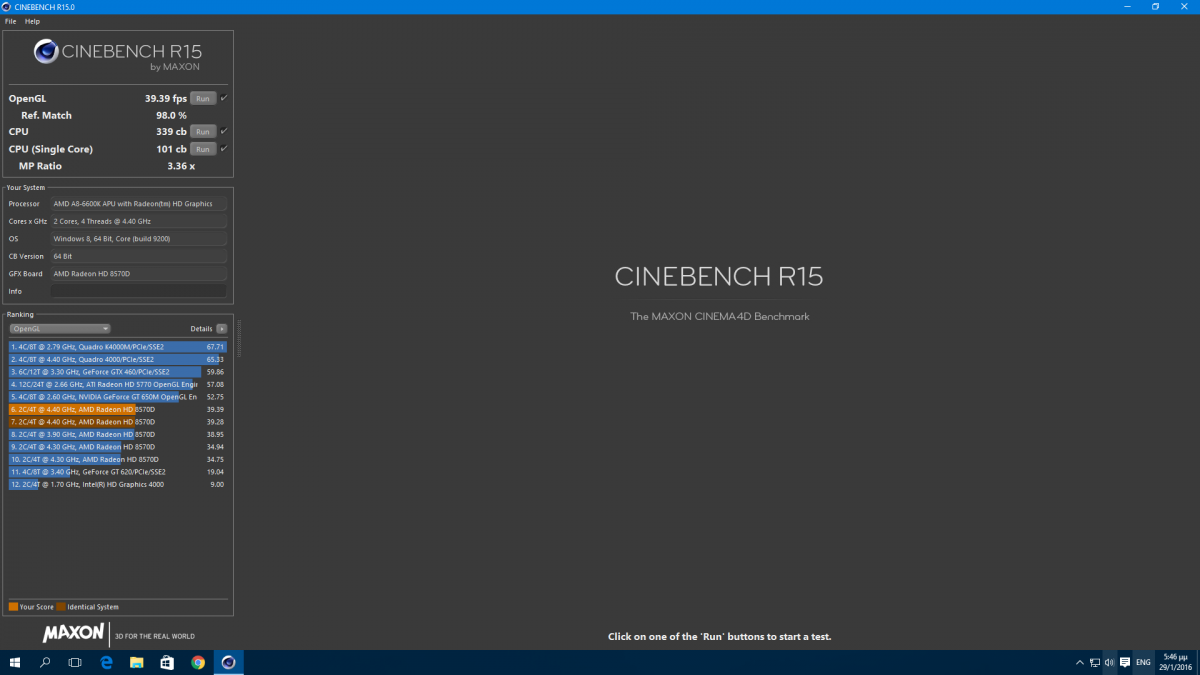Select rank 12 Intel HD Graphics 4000 entry
The image size is (1200, 675).
pos(118,484)
